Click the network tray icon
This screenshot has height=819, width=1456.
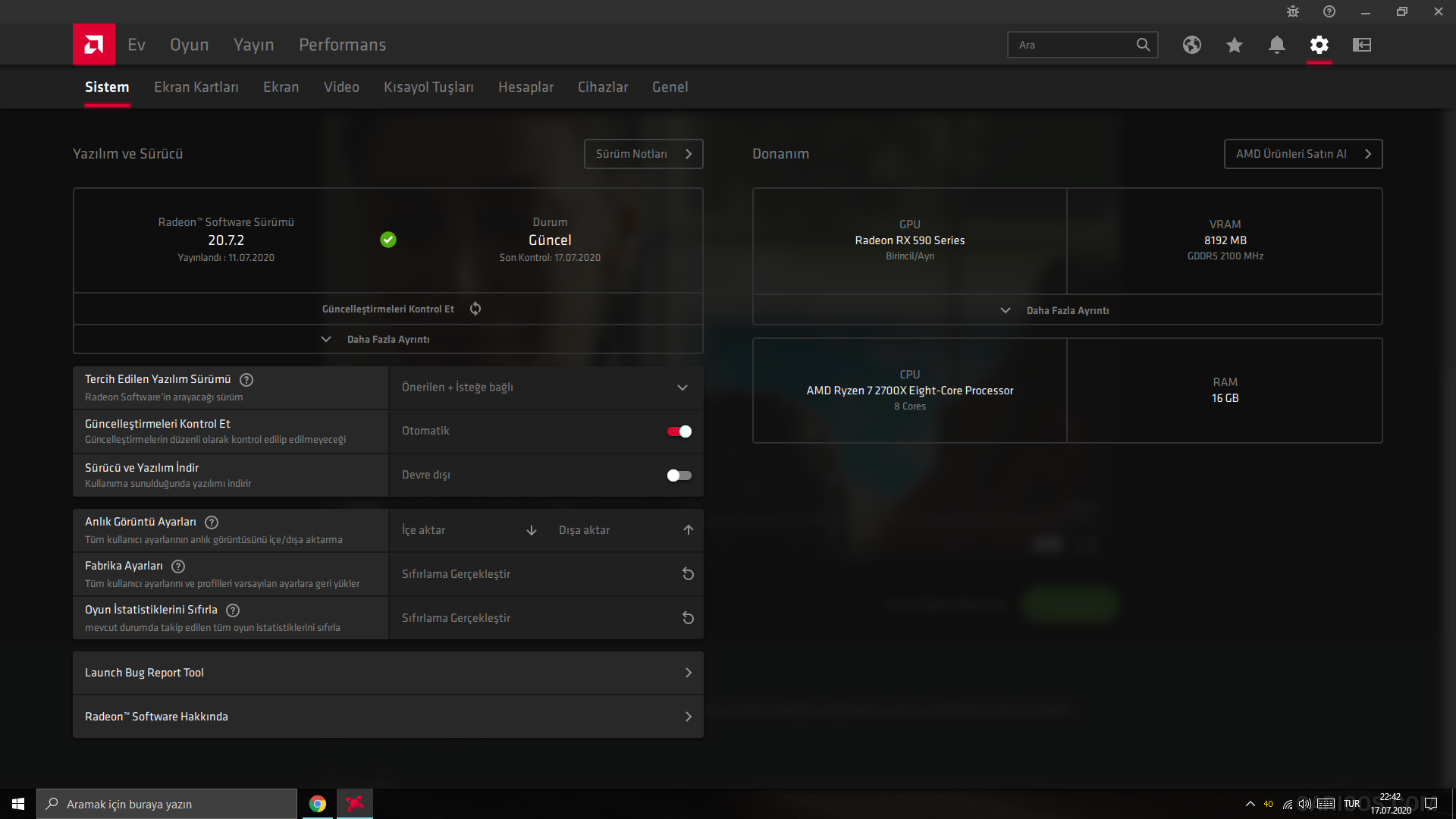tap(1288, 804)
